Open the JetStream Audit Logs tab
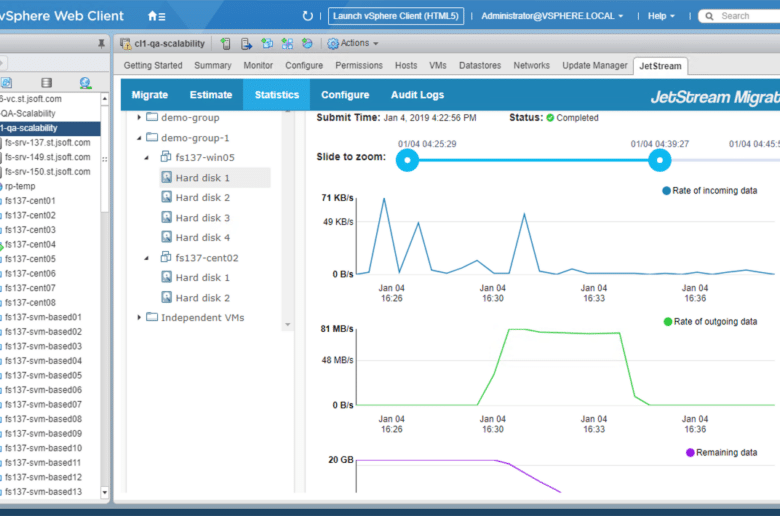 [417, 95]
